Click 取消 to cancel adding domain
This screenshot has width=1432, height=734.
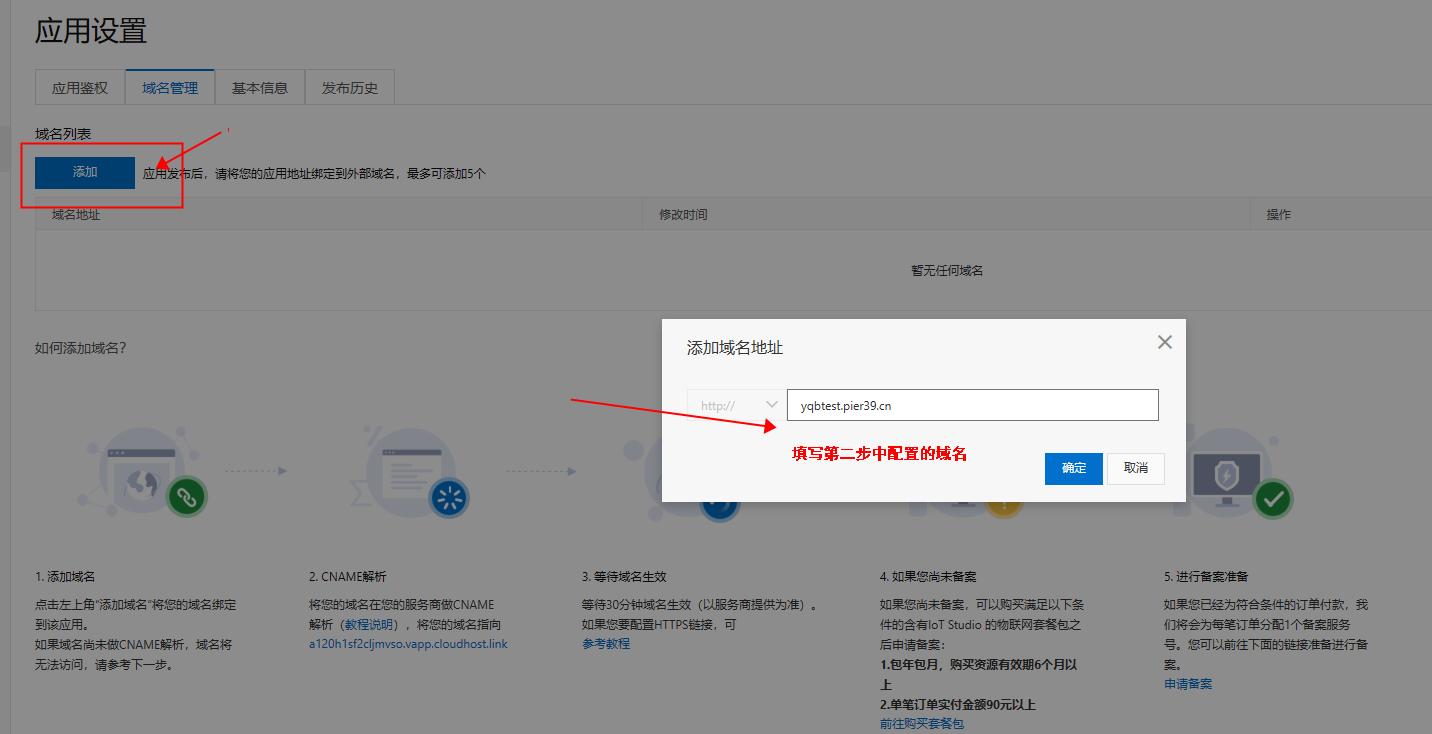[x=1135, y=468]
